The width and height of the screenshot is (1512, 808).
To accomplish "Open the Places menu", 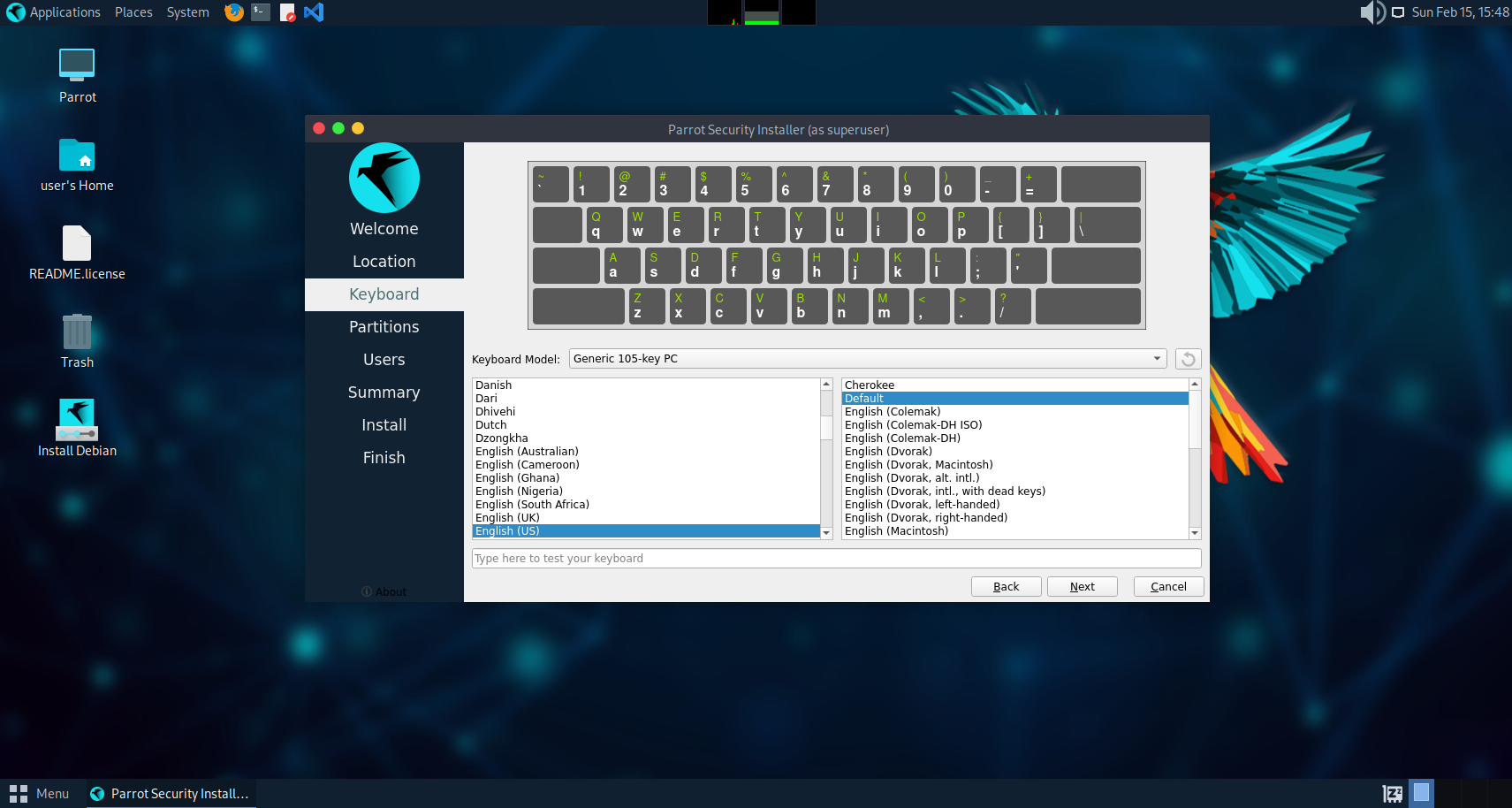I will coord(133,12).
